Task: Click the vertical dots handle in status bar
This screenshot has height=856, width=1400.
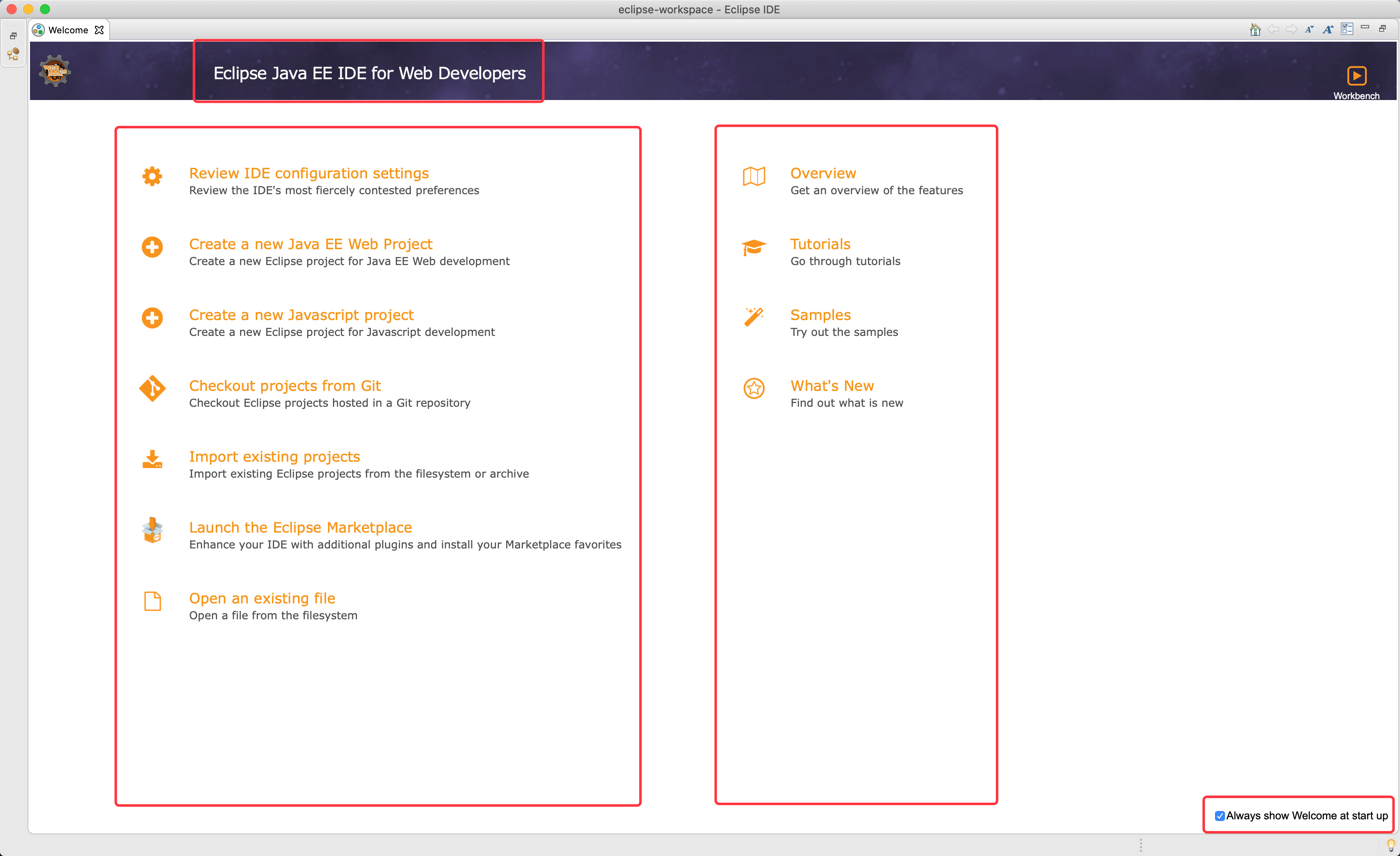Action: tap(1140, 845)
